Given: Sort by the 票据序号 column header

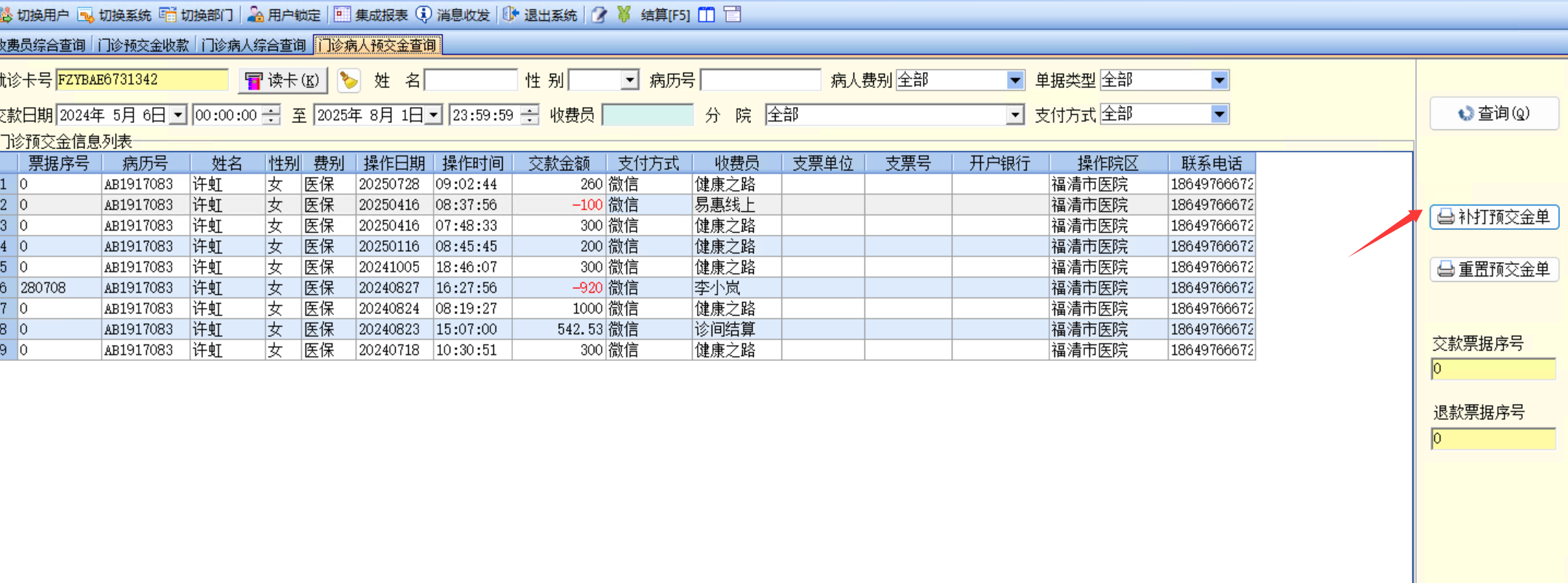Looking at the screenshot, I should click(60, 163).
